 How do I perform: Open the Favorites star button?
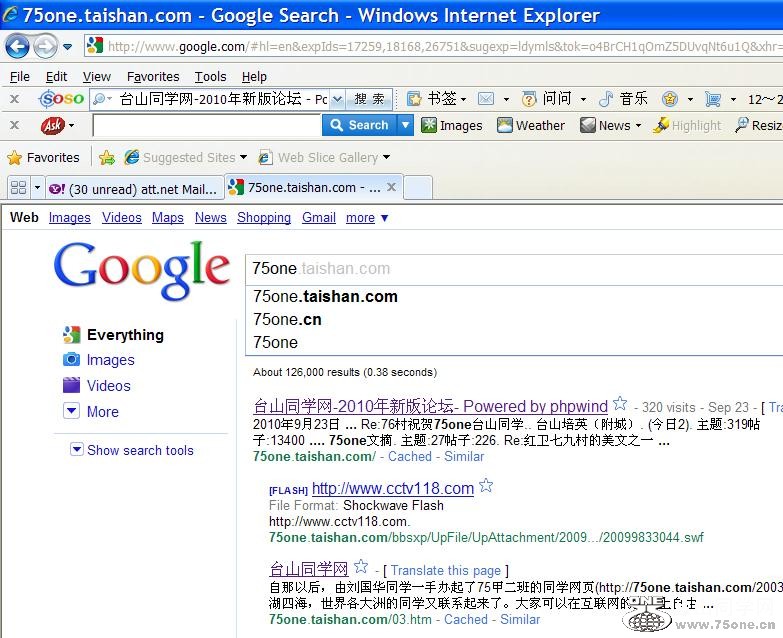pos(43,158)
